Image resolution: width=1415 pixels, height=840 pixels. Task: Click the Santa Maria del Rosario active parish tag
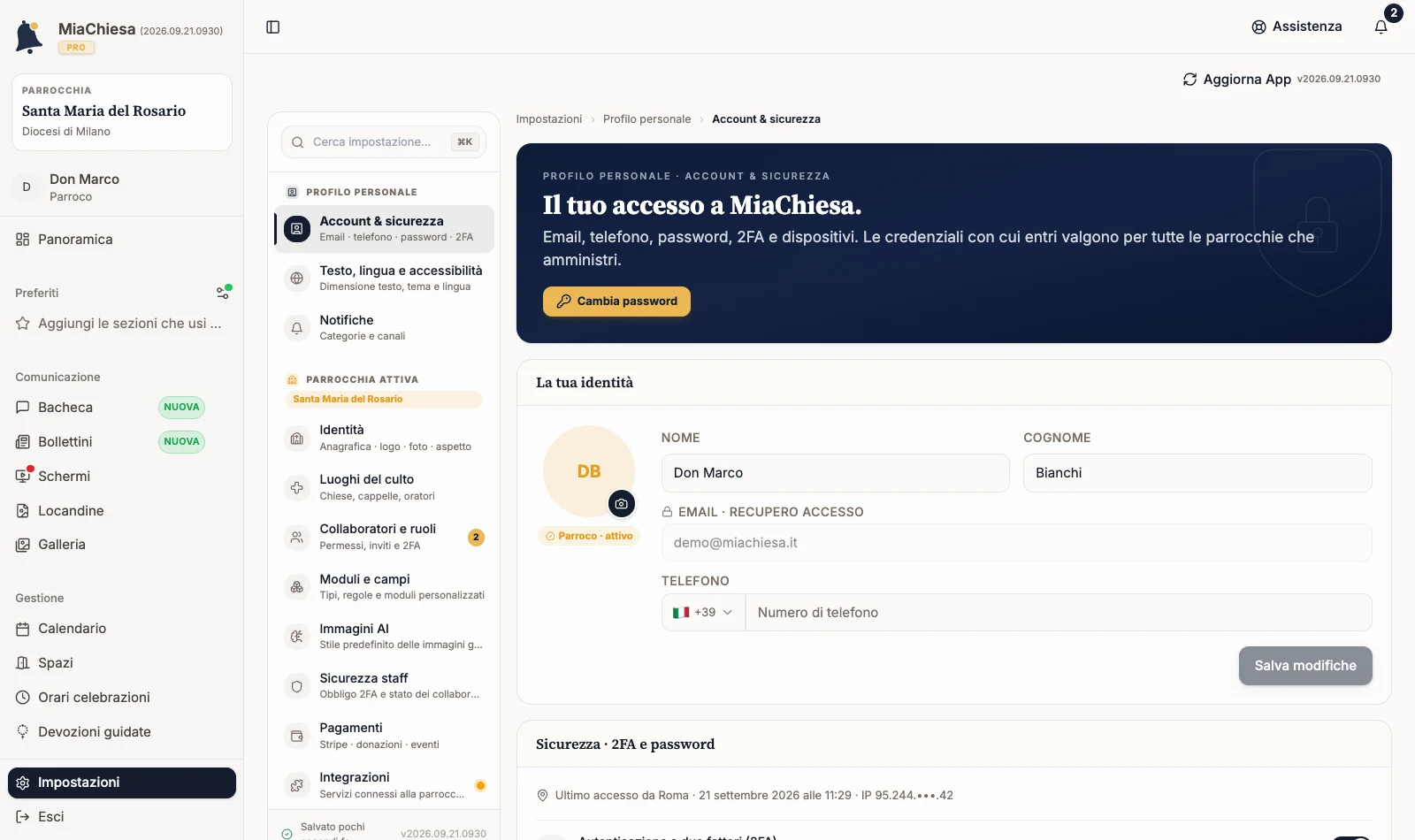coord(384,400)
